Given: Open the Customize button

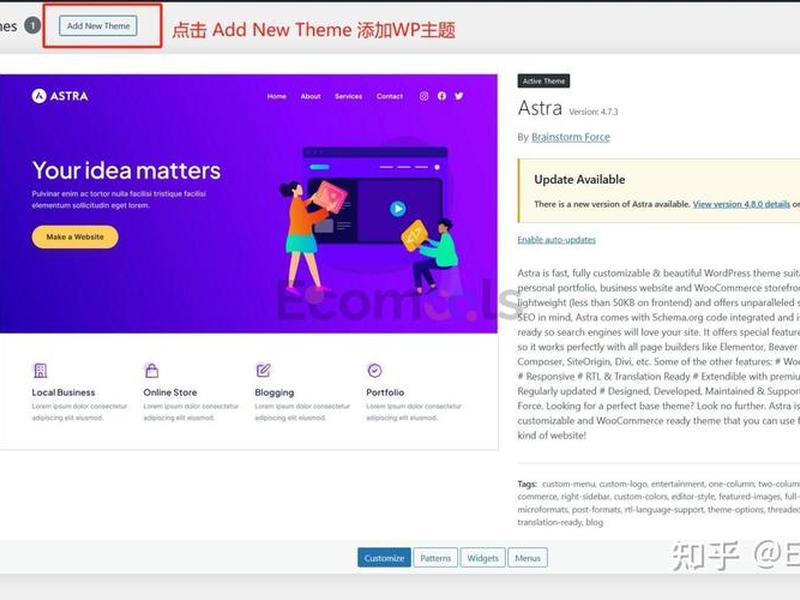Looking at the screenshot, I should click(x=384, y=558).
